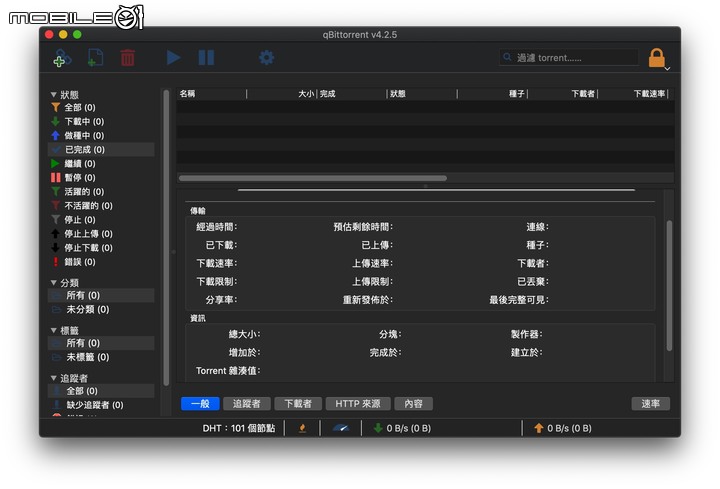Select the 已完成 (0) filter
Image resolution: width=720 pixels, height=489 pixels.
101,150
